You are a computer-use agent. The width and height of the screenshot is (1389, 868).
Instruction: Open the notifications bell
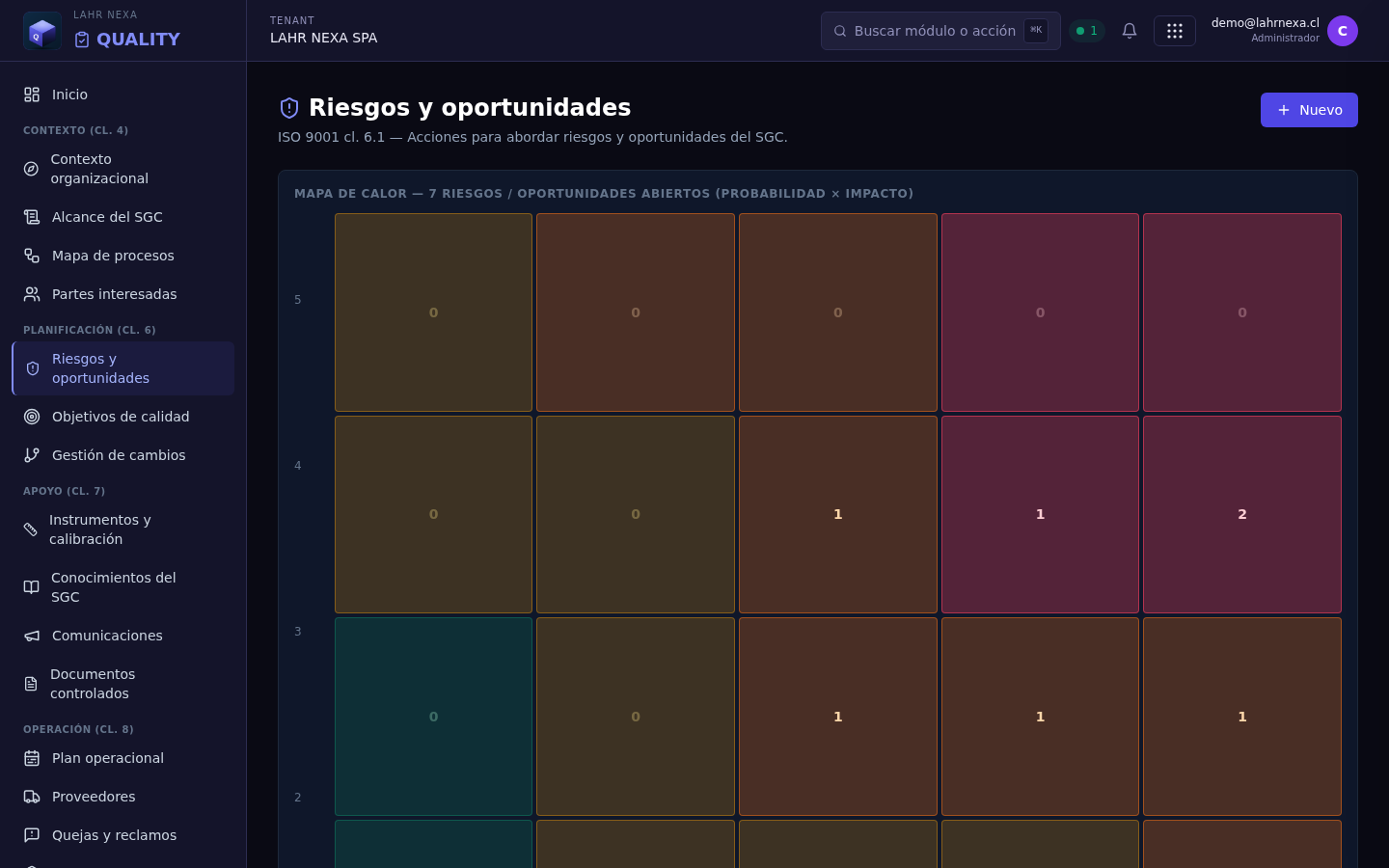(1130, 31)
